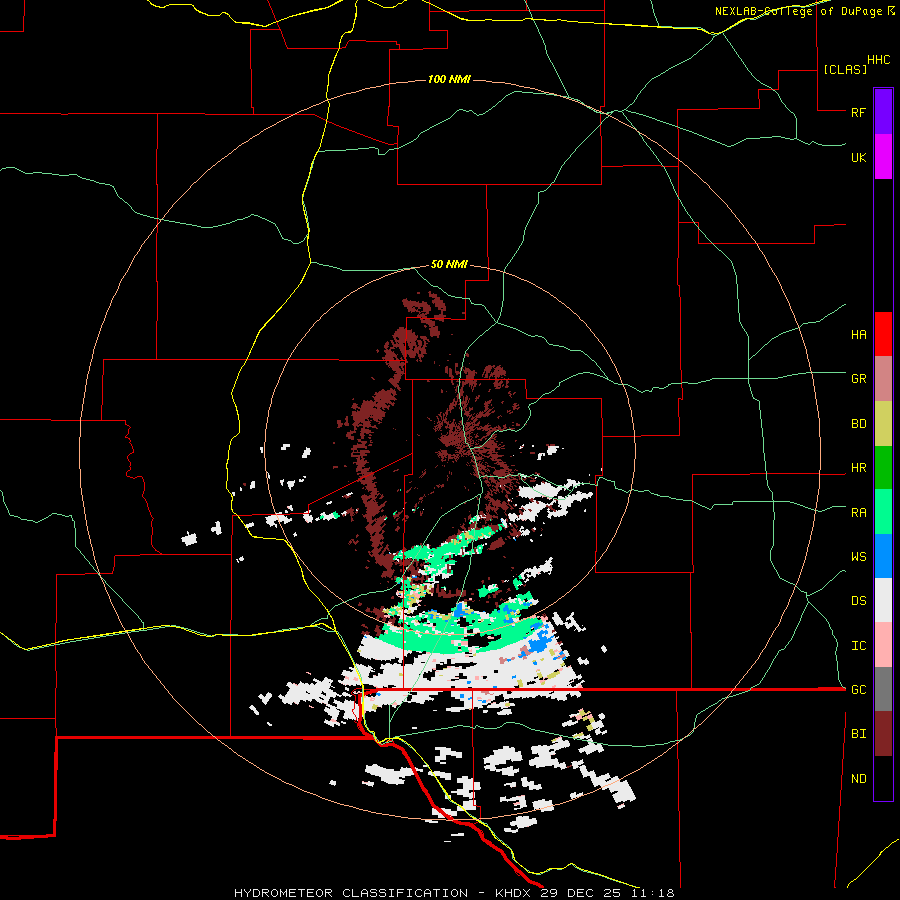900x900 pixels.
Task: Select the GR legend color block
Action: pyautogui.click(x=883, y=379)
